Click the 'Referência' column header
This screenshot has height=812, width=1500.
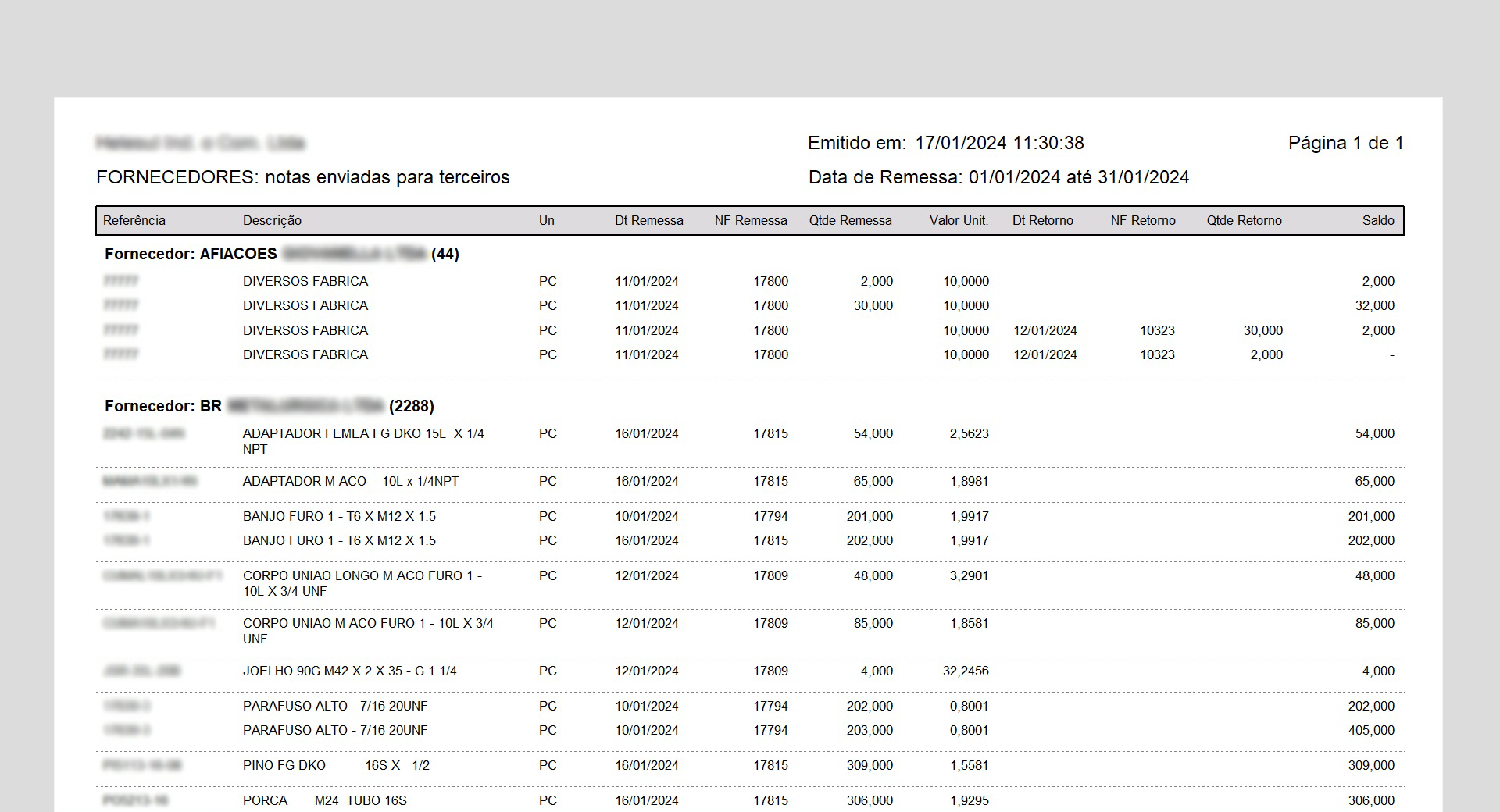134,220
